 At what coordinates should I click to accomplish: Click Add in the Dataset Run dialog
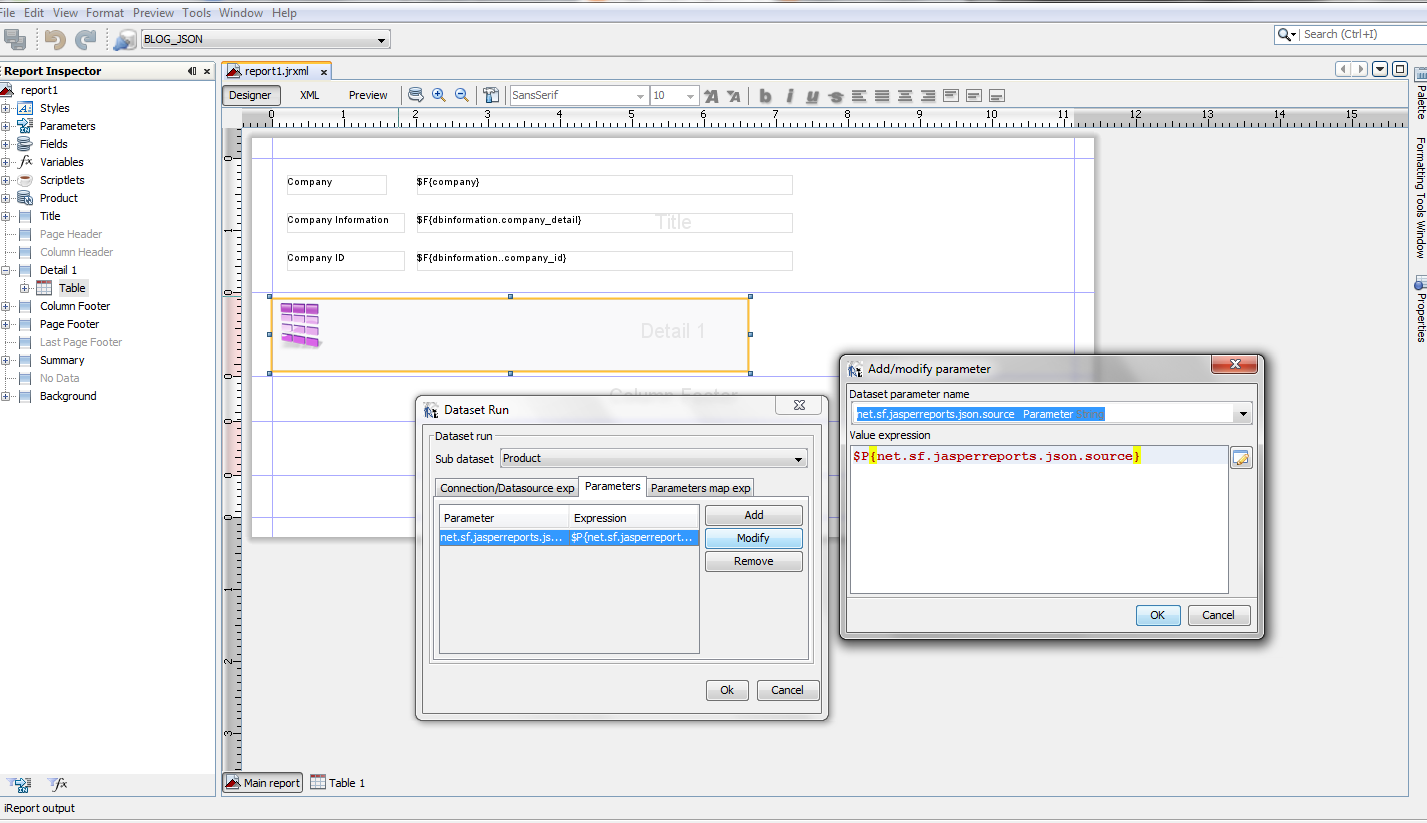(754, 515)
